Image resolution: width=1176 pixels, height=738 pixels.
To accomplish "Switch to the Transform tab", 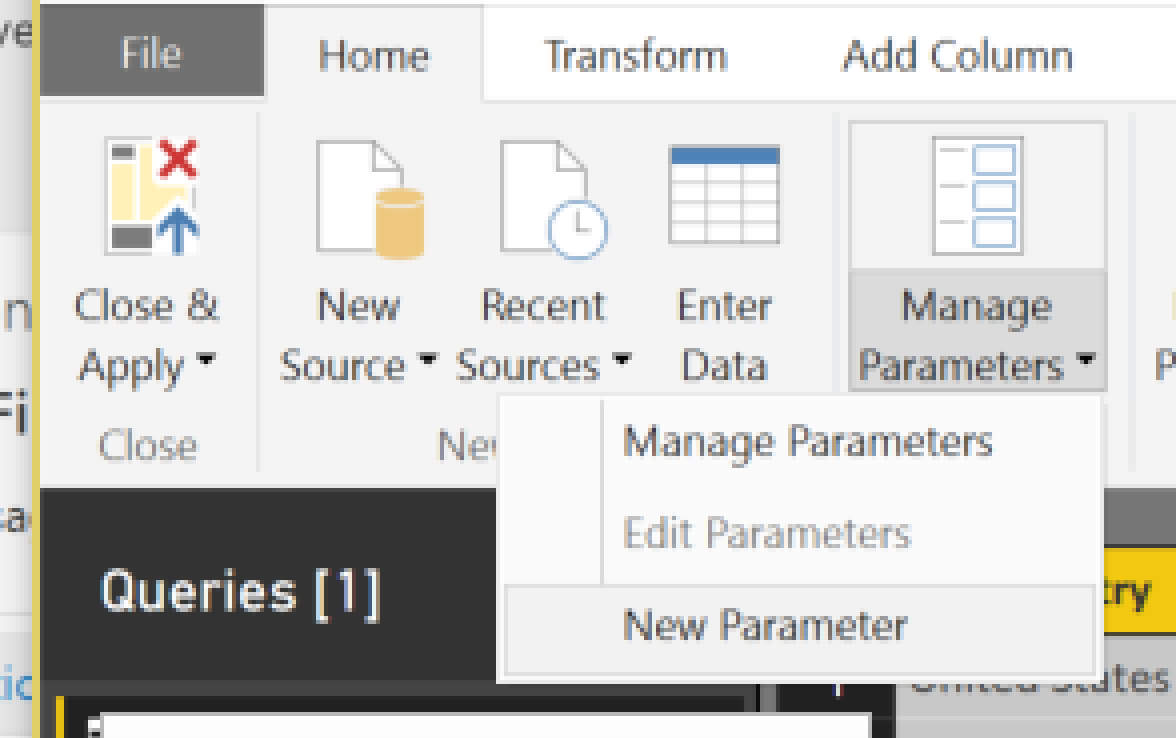I will click(635, 54).
